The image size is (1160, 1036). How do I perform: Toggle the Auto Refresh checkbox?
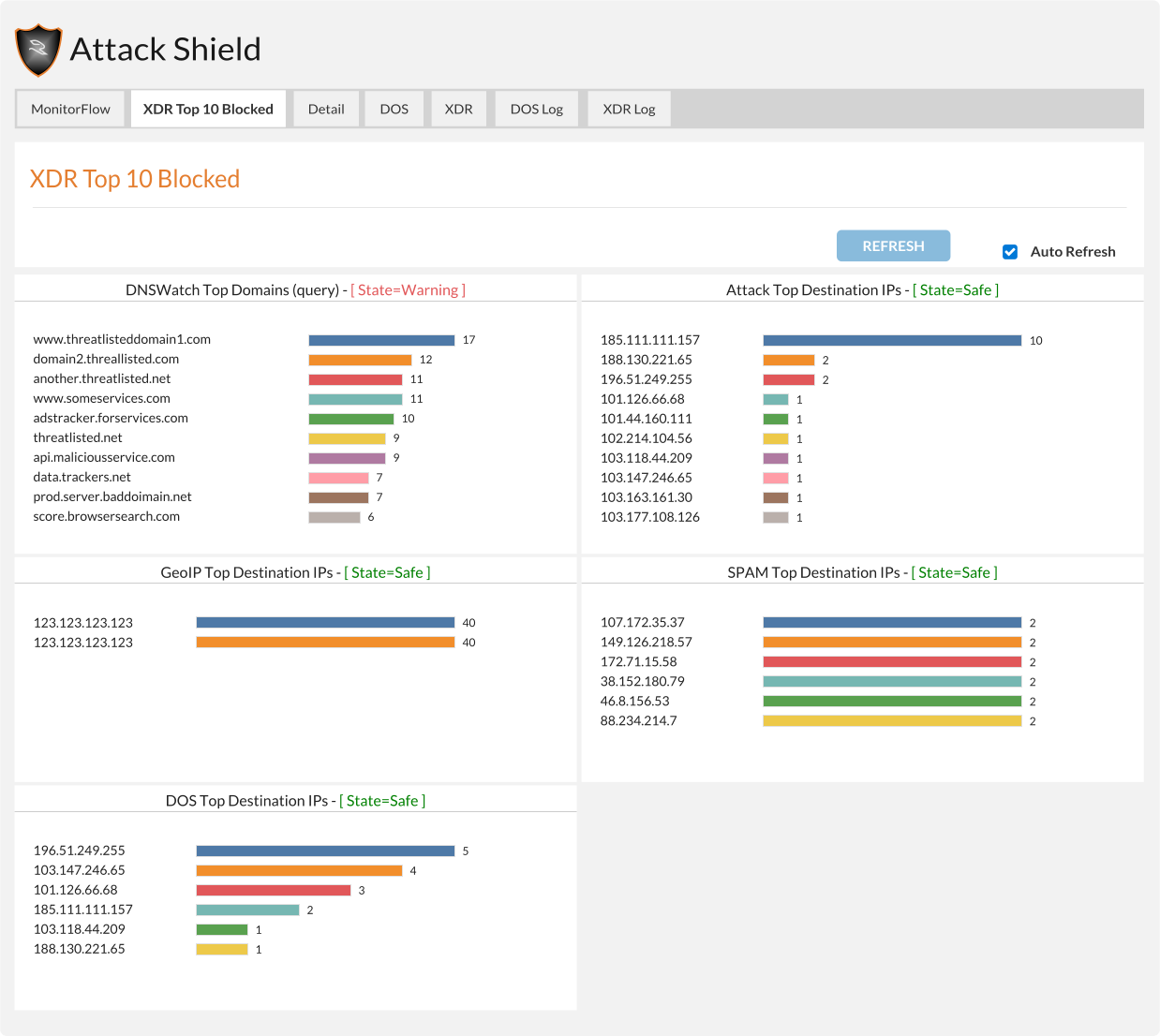pos(1010,252)
